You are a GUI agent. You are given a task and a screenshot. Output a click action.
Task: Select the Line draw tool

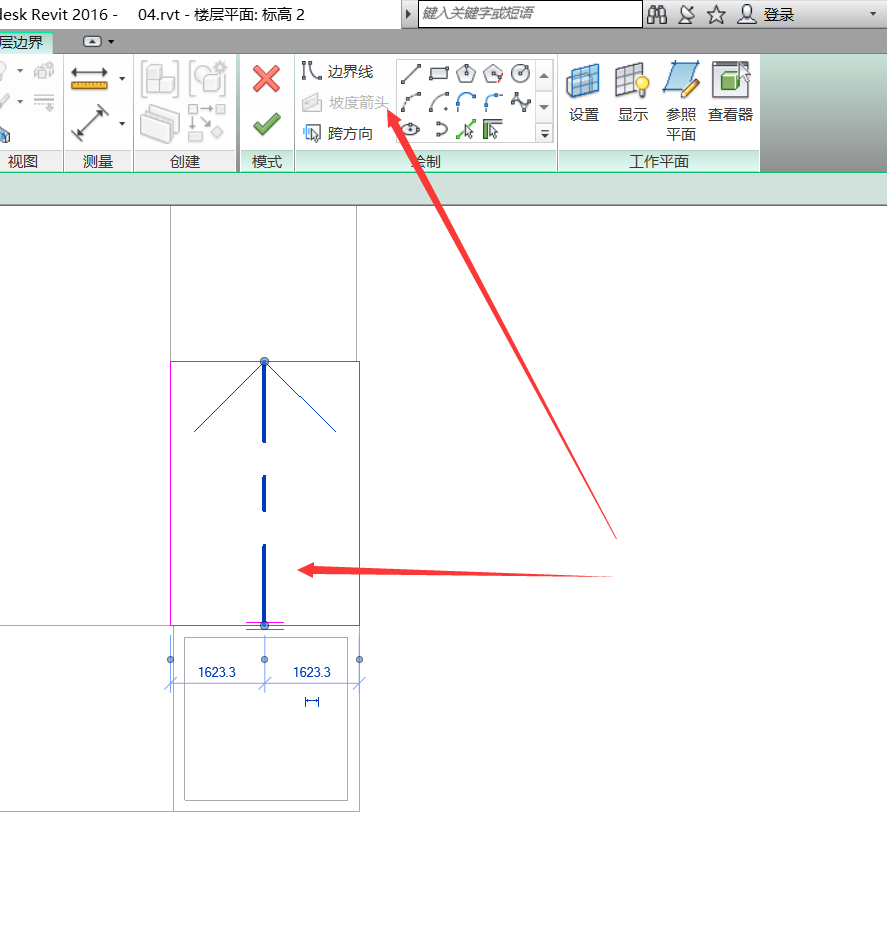tap(411, 73)
